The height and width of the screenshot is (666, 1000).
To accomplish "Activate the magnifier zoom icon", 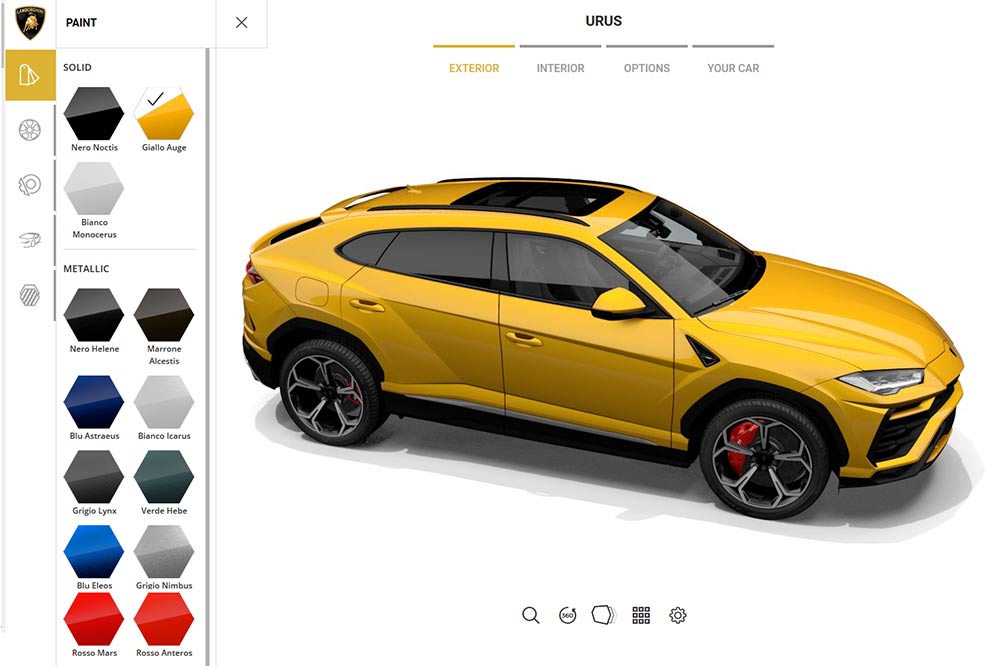I will coord(531,615).
